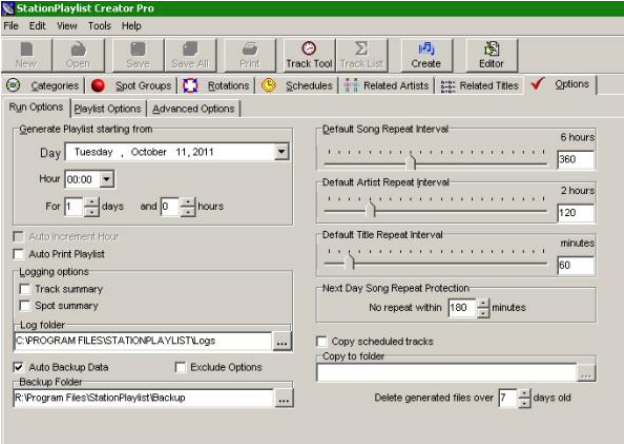Enable Copy scheduled tracks
The image size is (624, 444).
(322, 341)
